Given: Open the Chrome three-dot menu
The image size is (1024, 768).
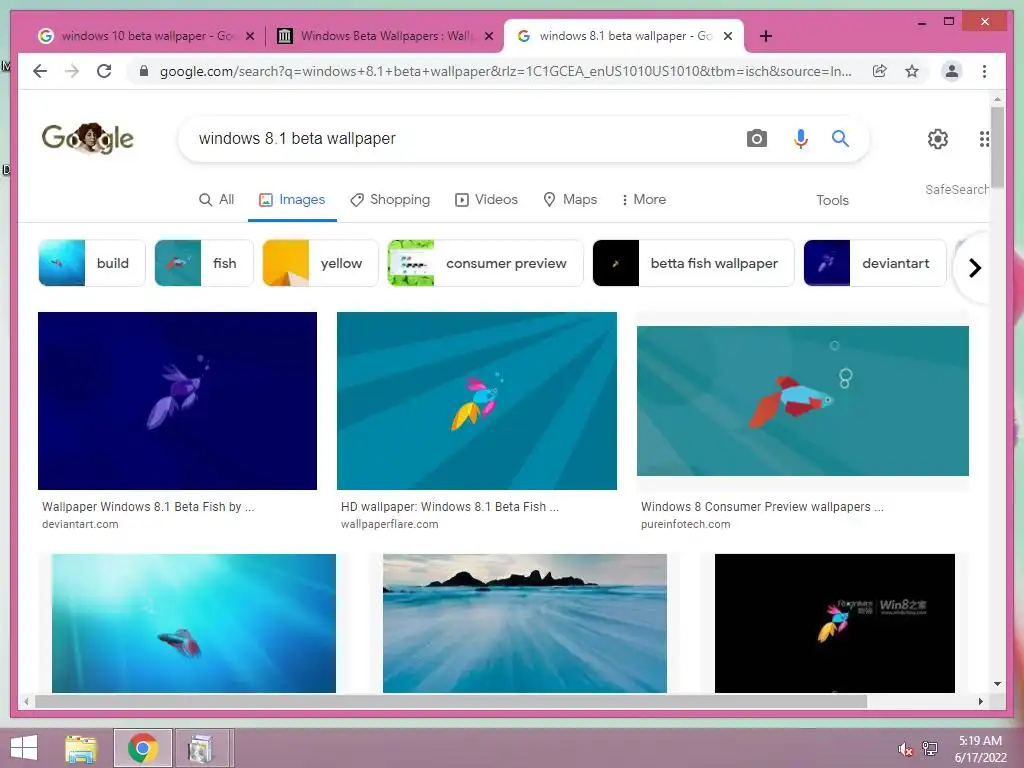Looking at the screenshot, I should click(984, 71).
